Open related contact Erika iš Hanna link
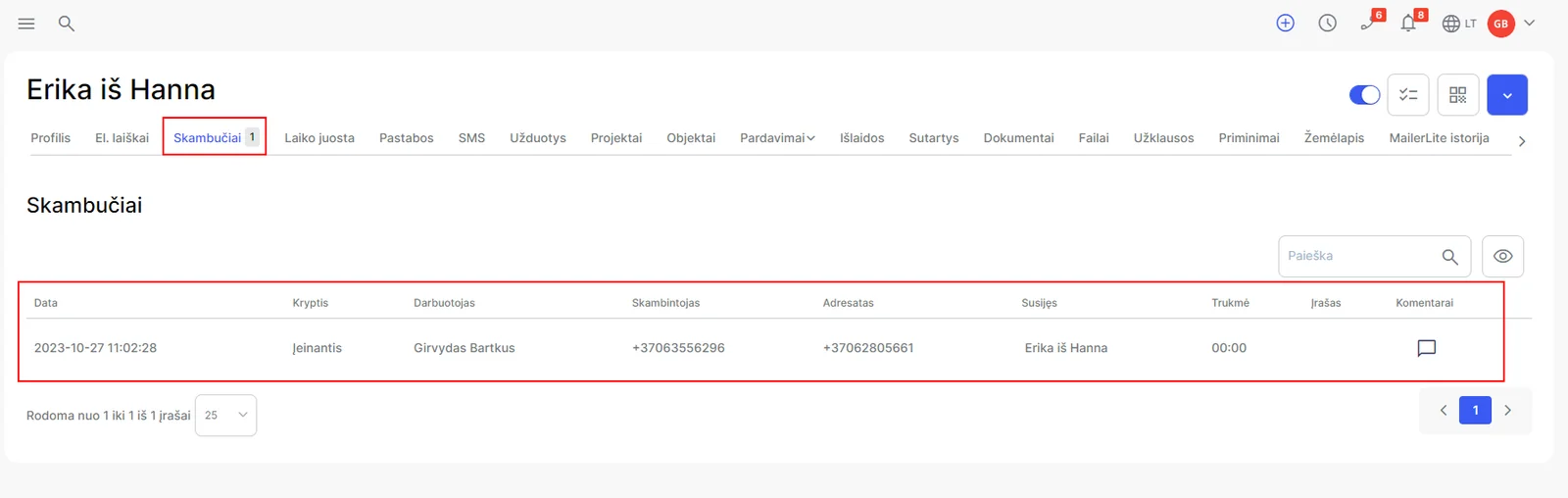The width and height of the screenshot is (1568, 498). pos(1066,348)
